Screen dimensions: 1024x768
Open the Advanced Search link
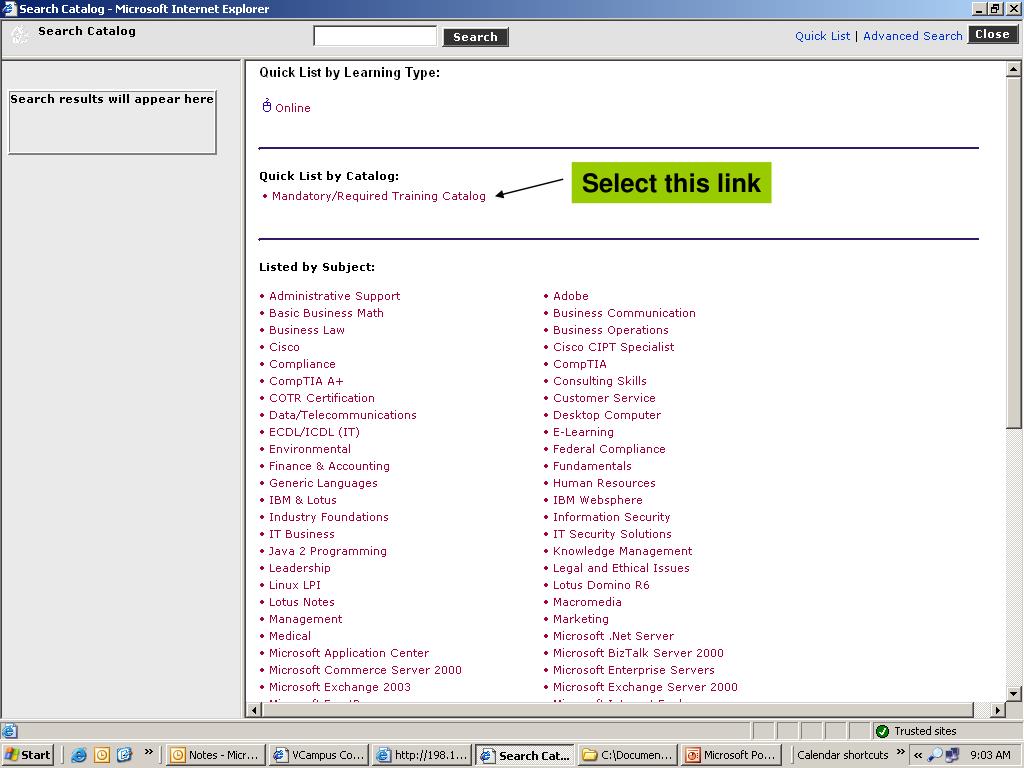[x=912, y=36]
